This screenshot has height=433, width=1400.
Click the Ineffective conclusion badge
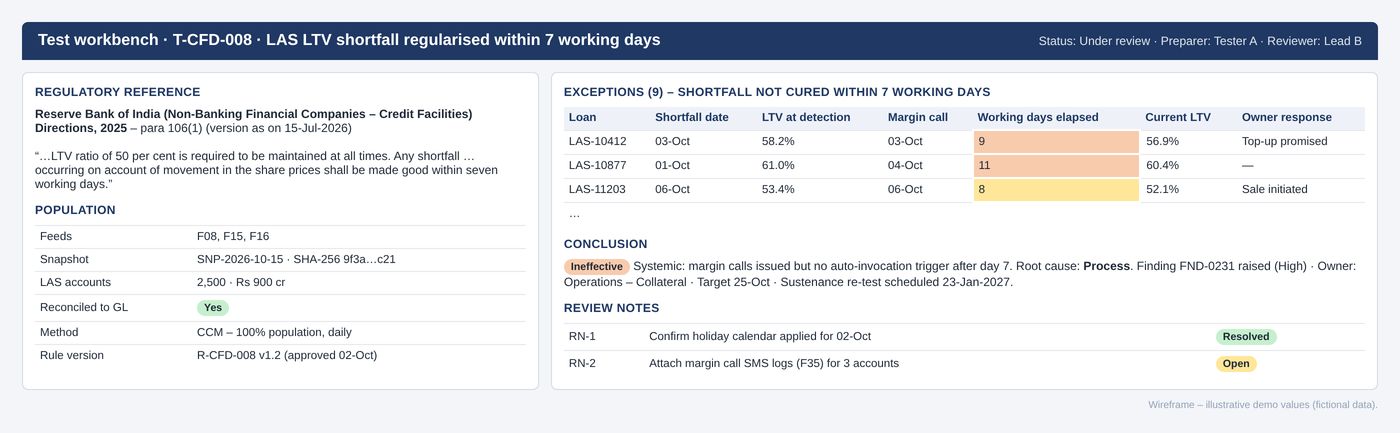coord(597,267)
